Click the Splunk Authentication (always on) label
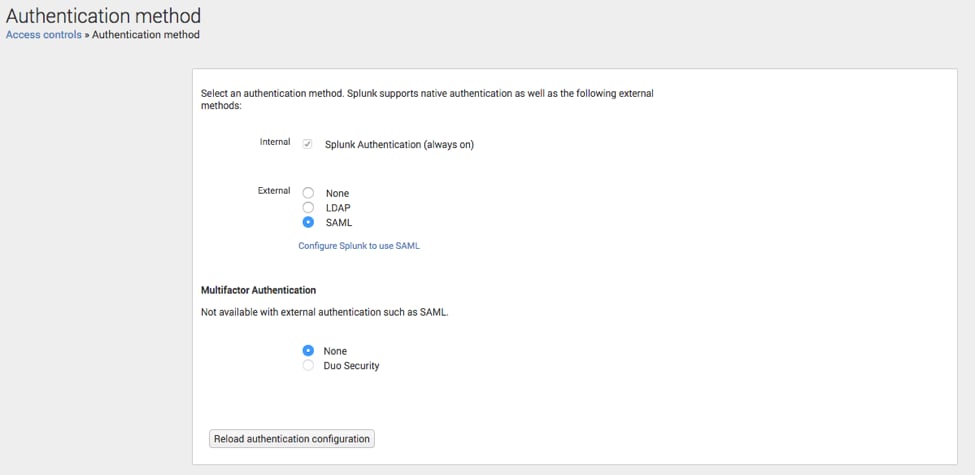 [399, 145]
